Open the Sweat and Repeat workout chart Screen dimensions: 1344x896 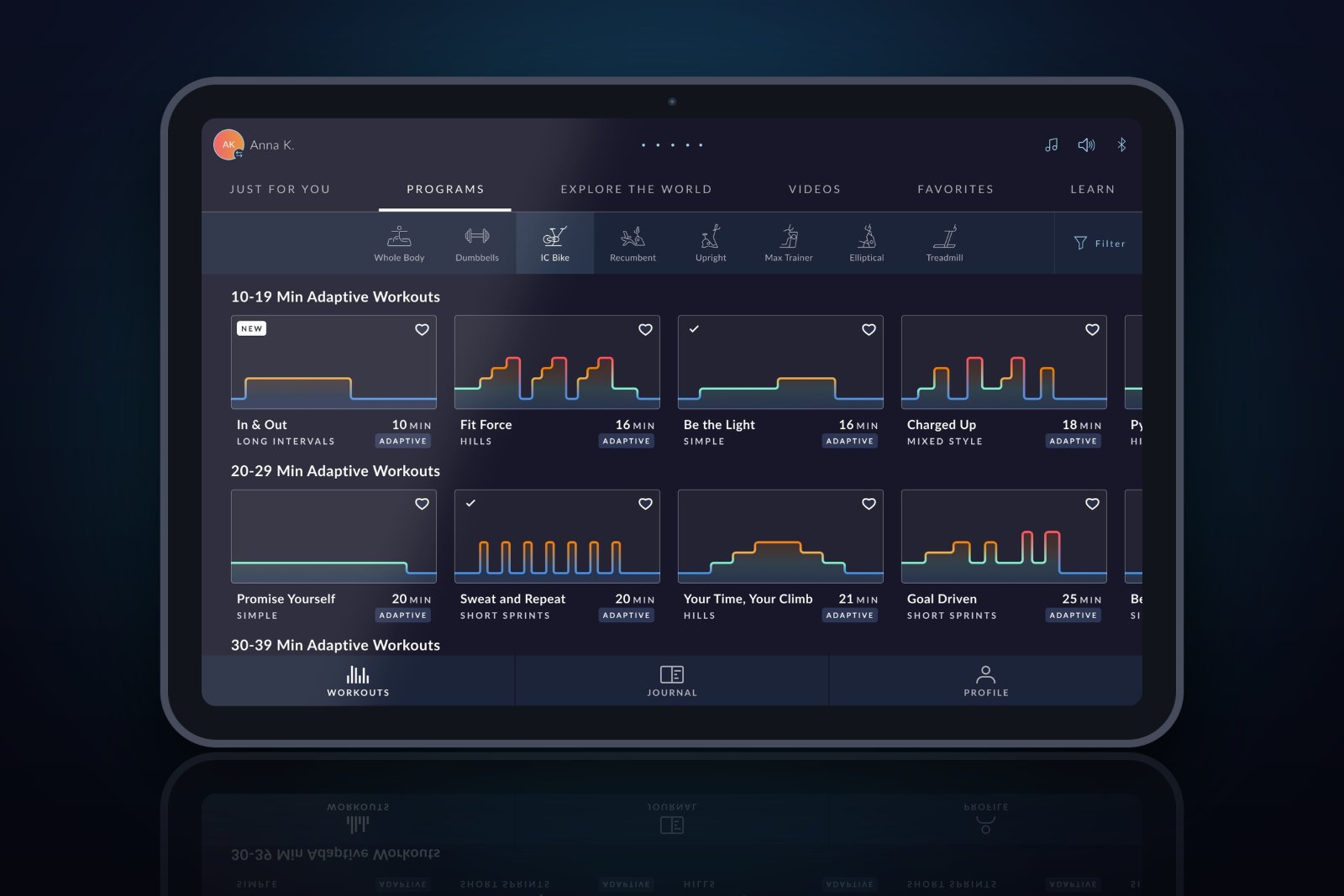557,537
